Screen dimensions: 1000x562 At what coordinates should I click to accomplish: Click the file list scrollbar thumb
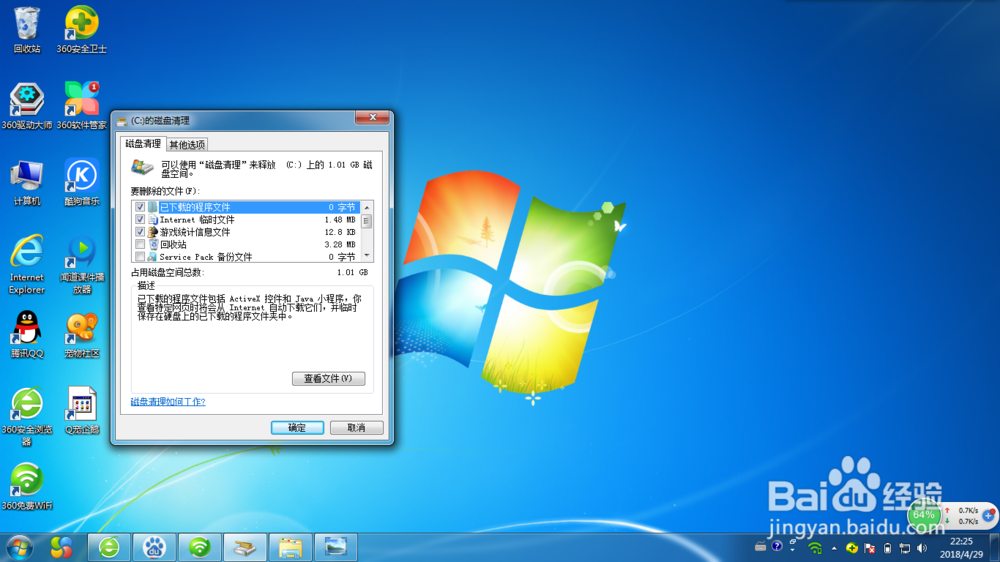tap(367, 222)
